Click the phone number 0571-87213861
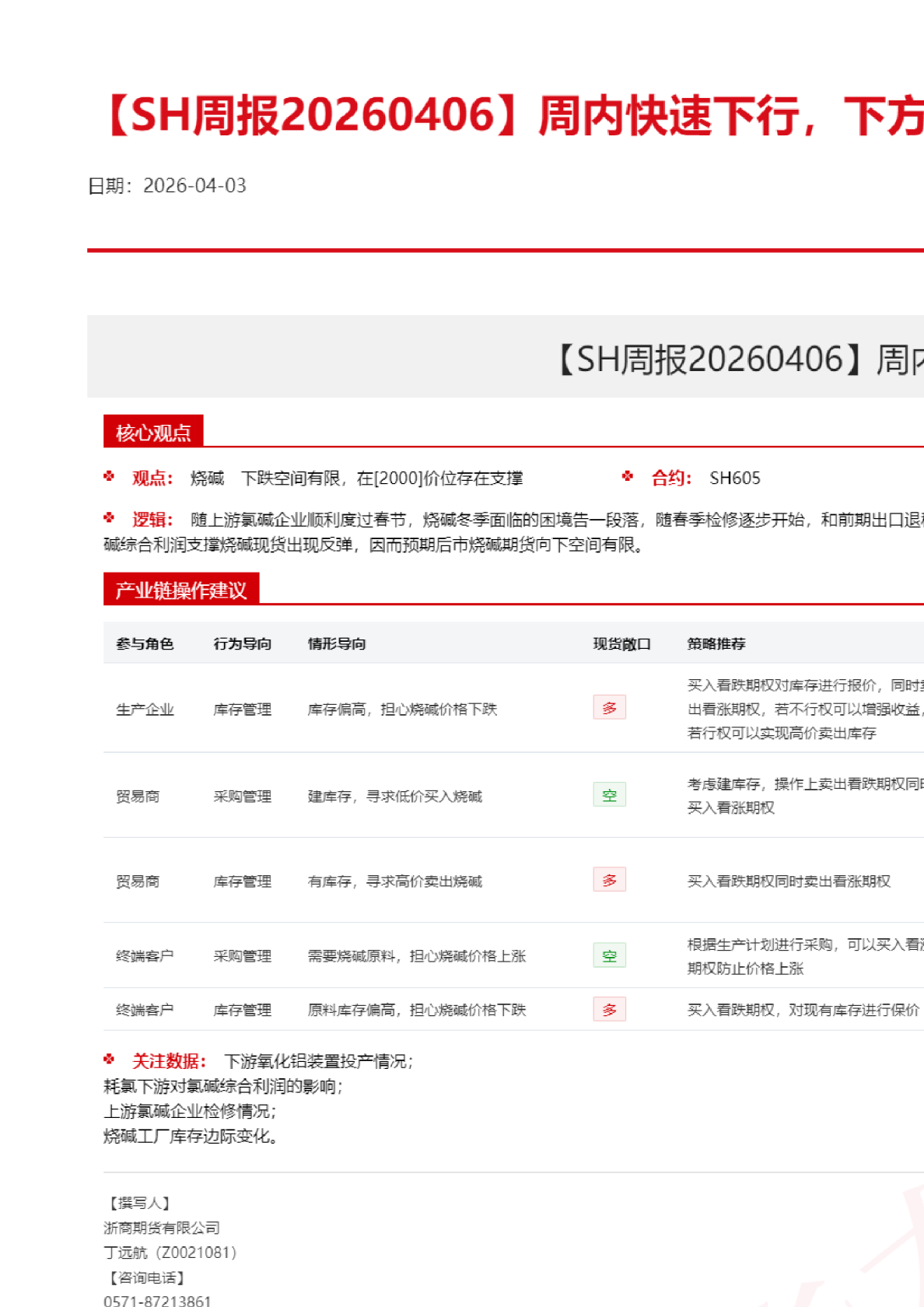This screenshot has width=924, height=1307. tap(157, 1300)
